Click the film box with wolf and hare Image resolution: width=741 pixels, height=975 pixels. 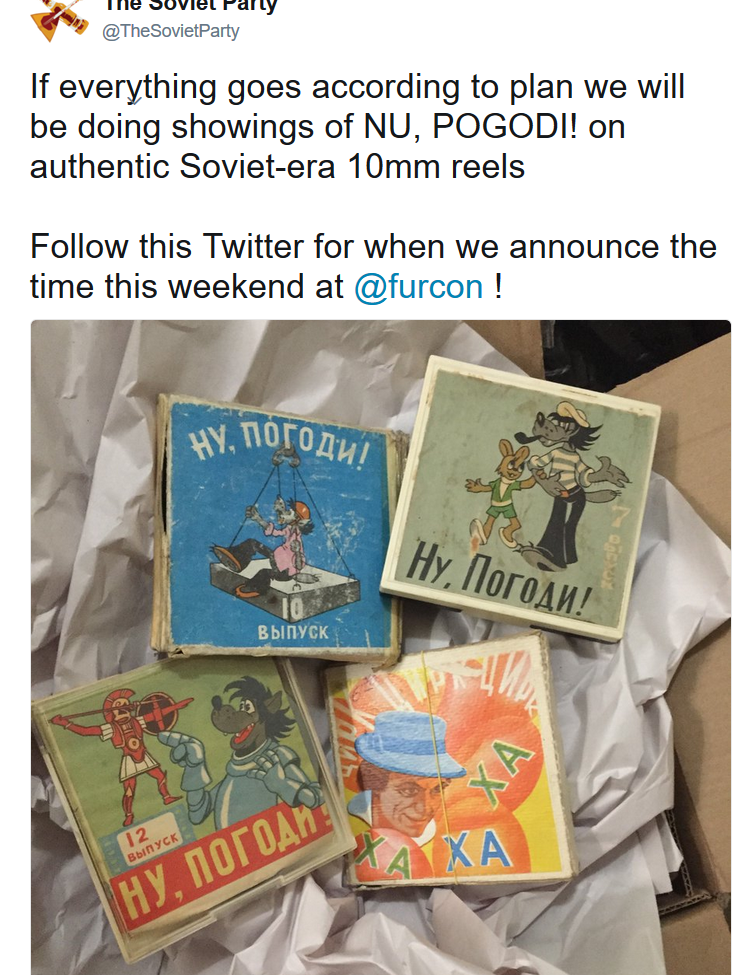(x=520, y=497)
